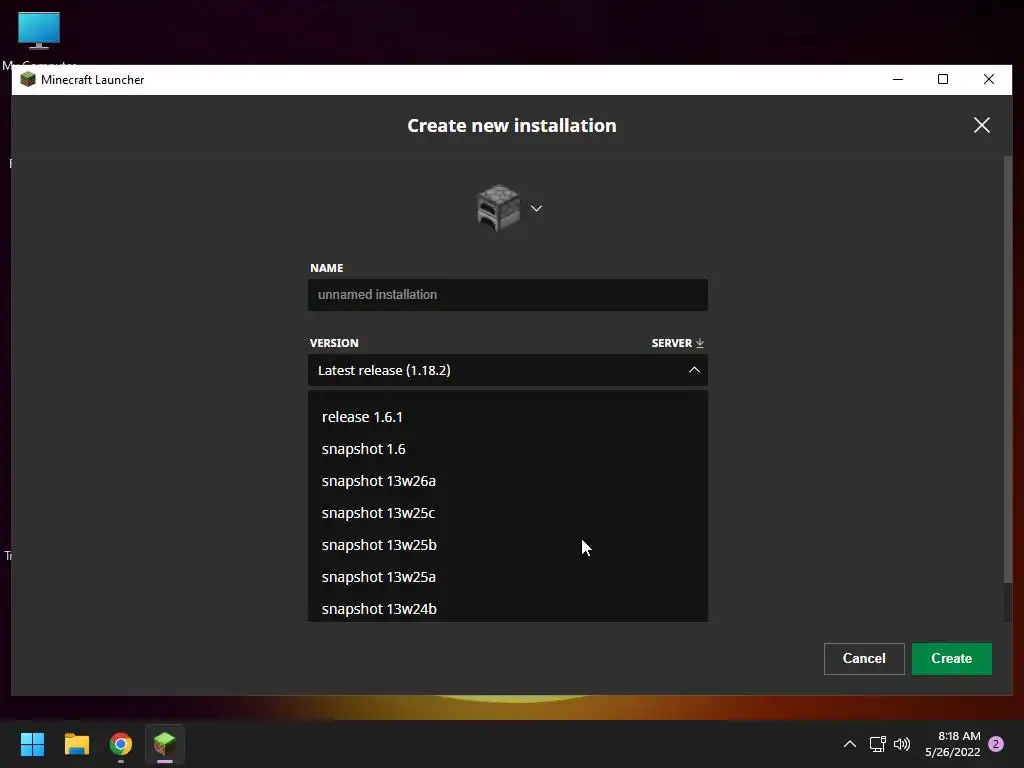Pick snapshot 13w25a

[507, 577]
